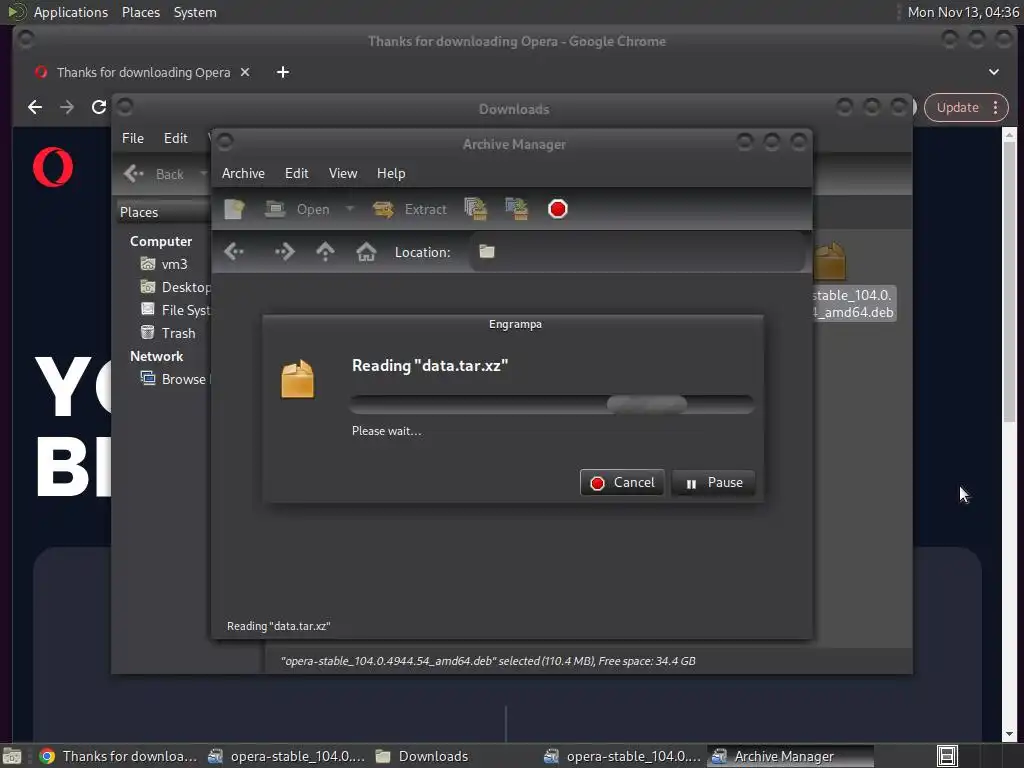
Task: Click the Chrome Update button
Action: [957, 107]
